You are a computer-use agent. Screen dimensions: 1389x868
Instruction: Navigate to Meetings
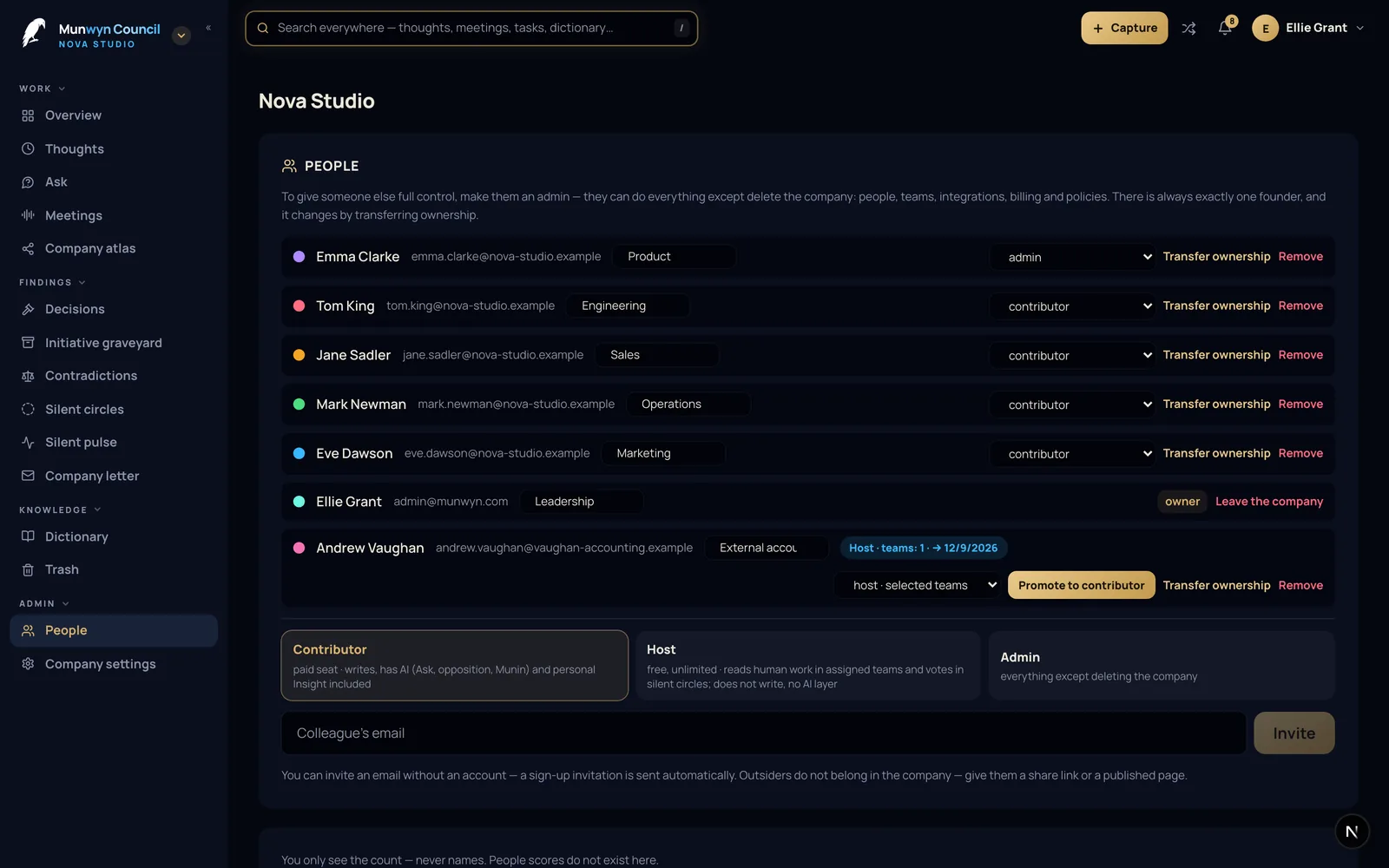pos(114,215)
